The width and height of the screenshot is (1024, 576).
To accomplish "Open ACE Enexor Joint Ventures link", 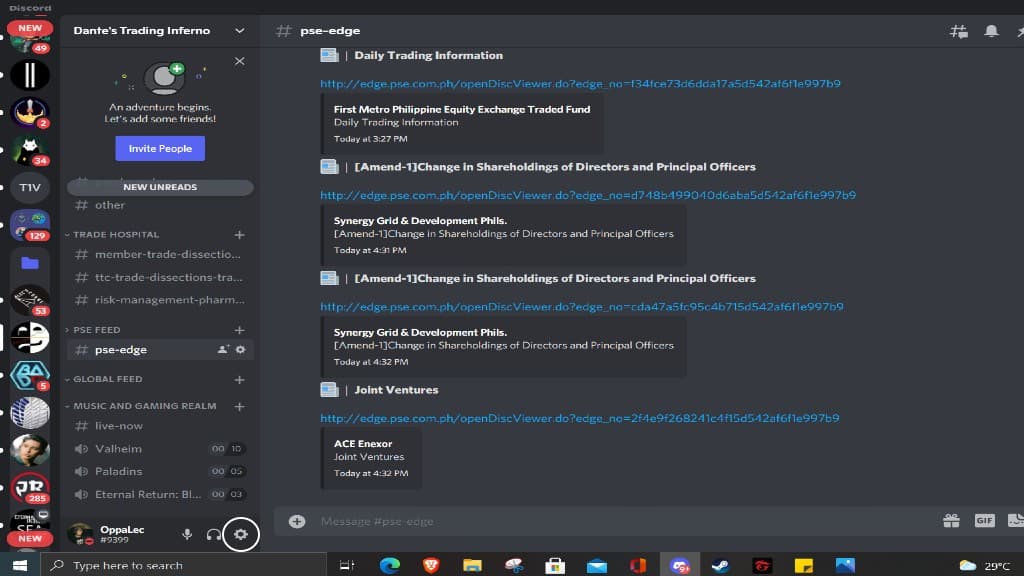I will pyautogui.click(x=579, y=418).
